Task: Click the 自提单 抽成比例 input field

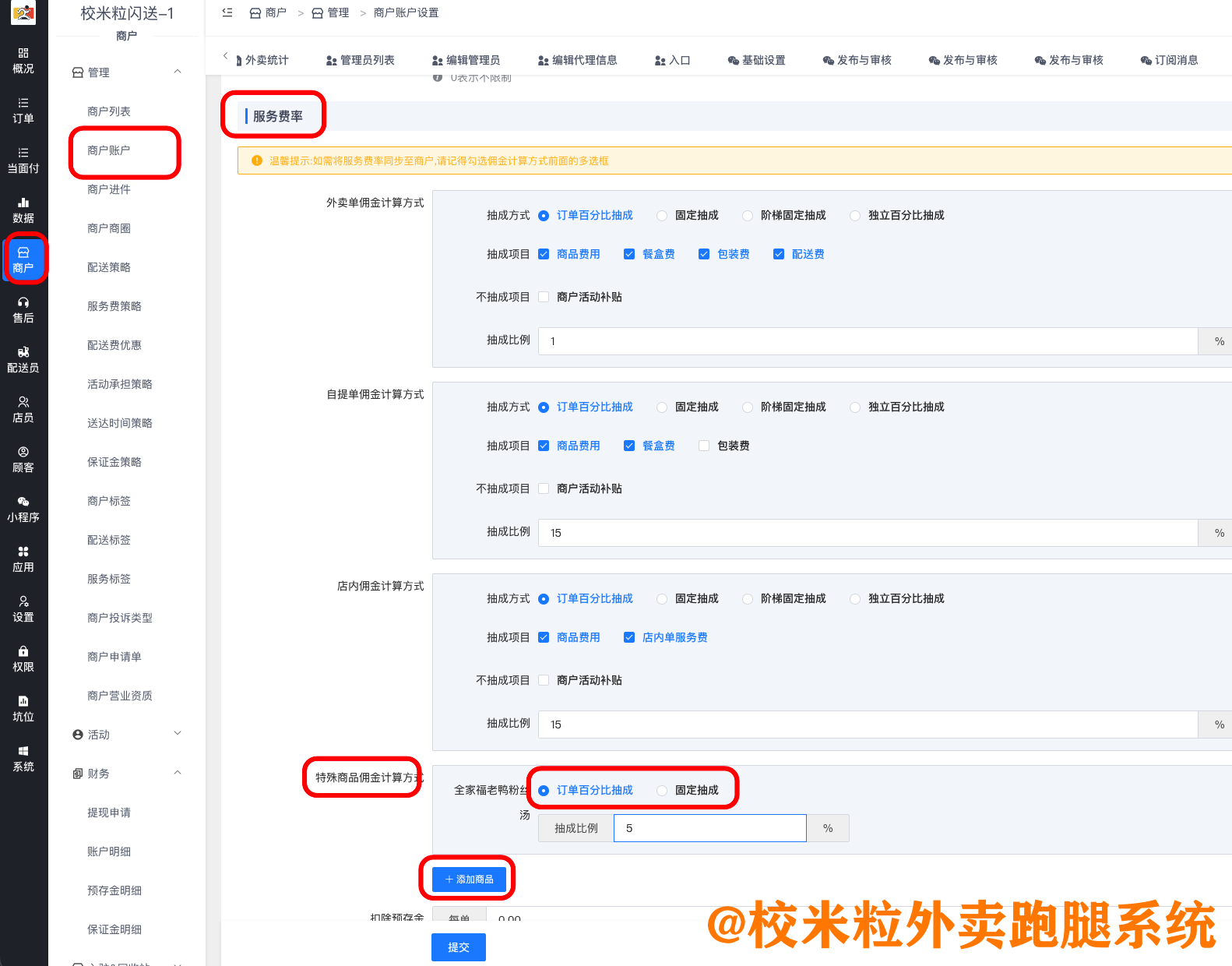Action: click(x=868, y=533)
